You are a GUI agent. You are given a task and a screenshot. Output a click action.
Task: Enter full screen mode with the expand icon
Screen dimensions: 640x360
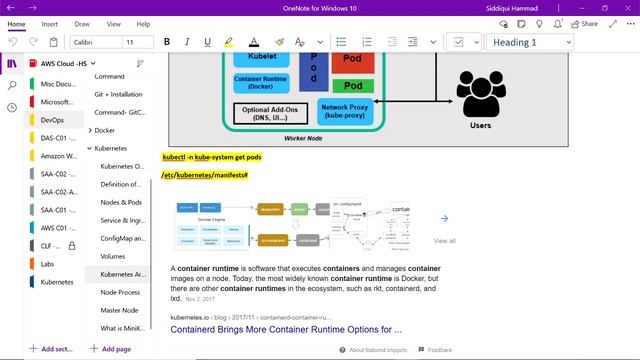tap(613, 24)
